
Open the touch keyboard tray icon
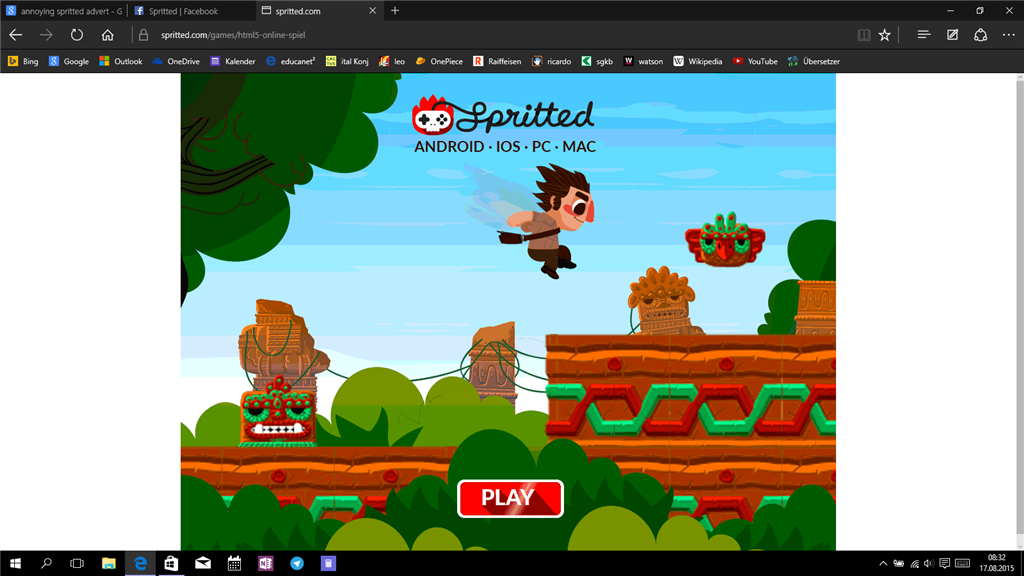pyautogui.click(x=962, y=563)
